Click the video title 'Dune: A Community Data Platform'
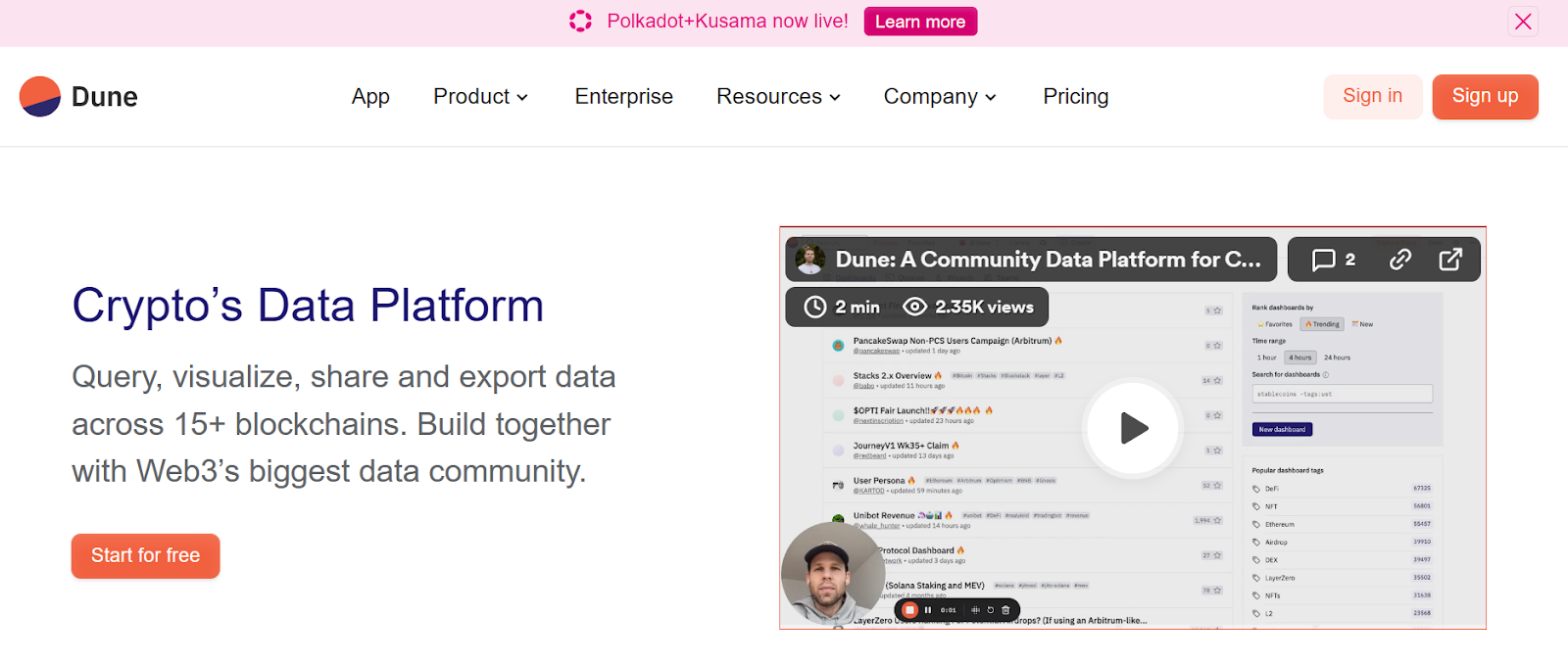The height and width of the screenshot is (664, 1568). coord(1048,260)
